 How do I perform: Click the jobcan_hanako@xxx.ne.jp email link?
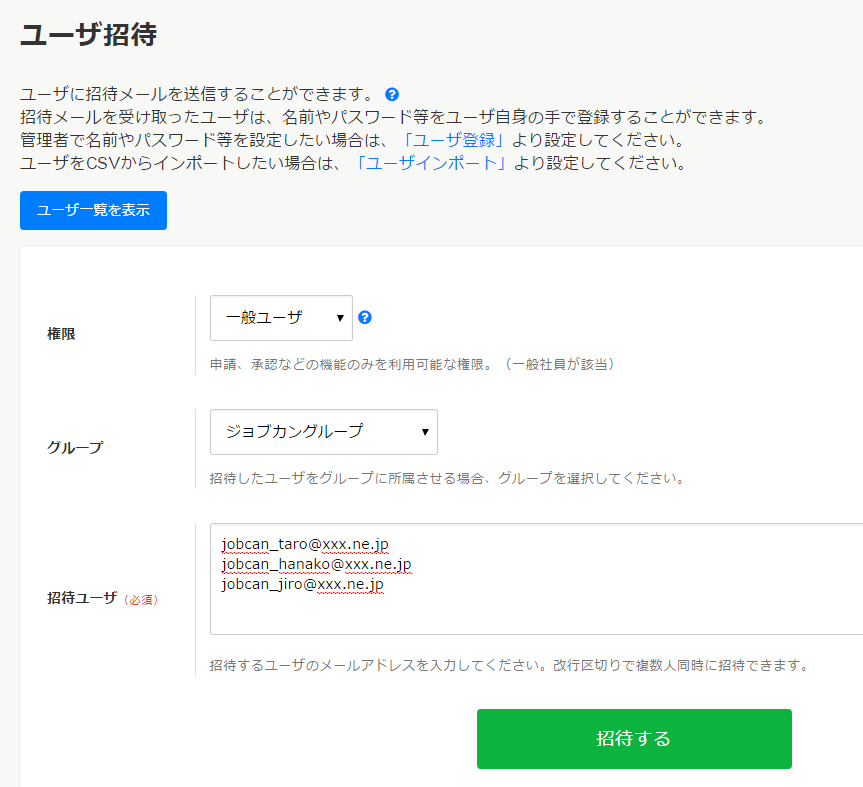coord(317,566)
